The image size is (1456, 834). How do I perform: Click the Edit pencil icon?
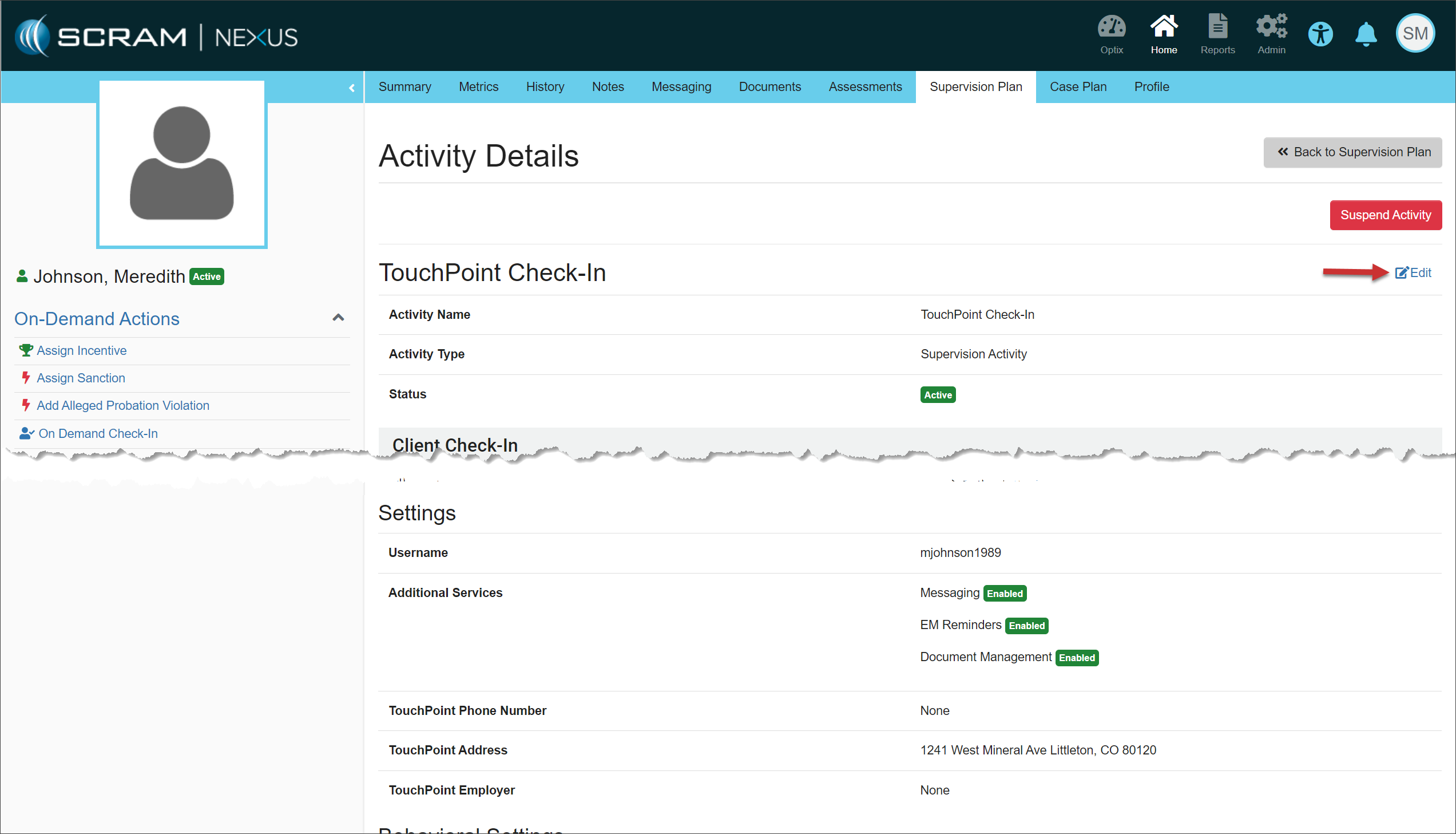point(1402,272)
